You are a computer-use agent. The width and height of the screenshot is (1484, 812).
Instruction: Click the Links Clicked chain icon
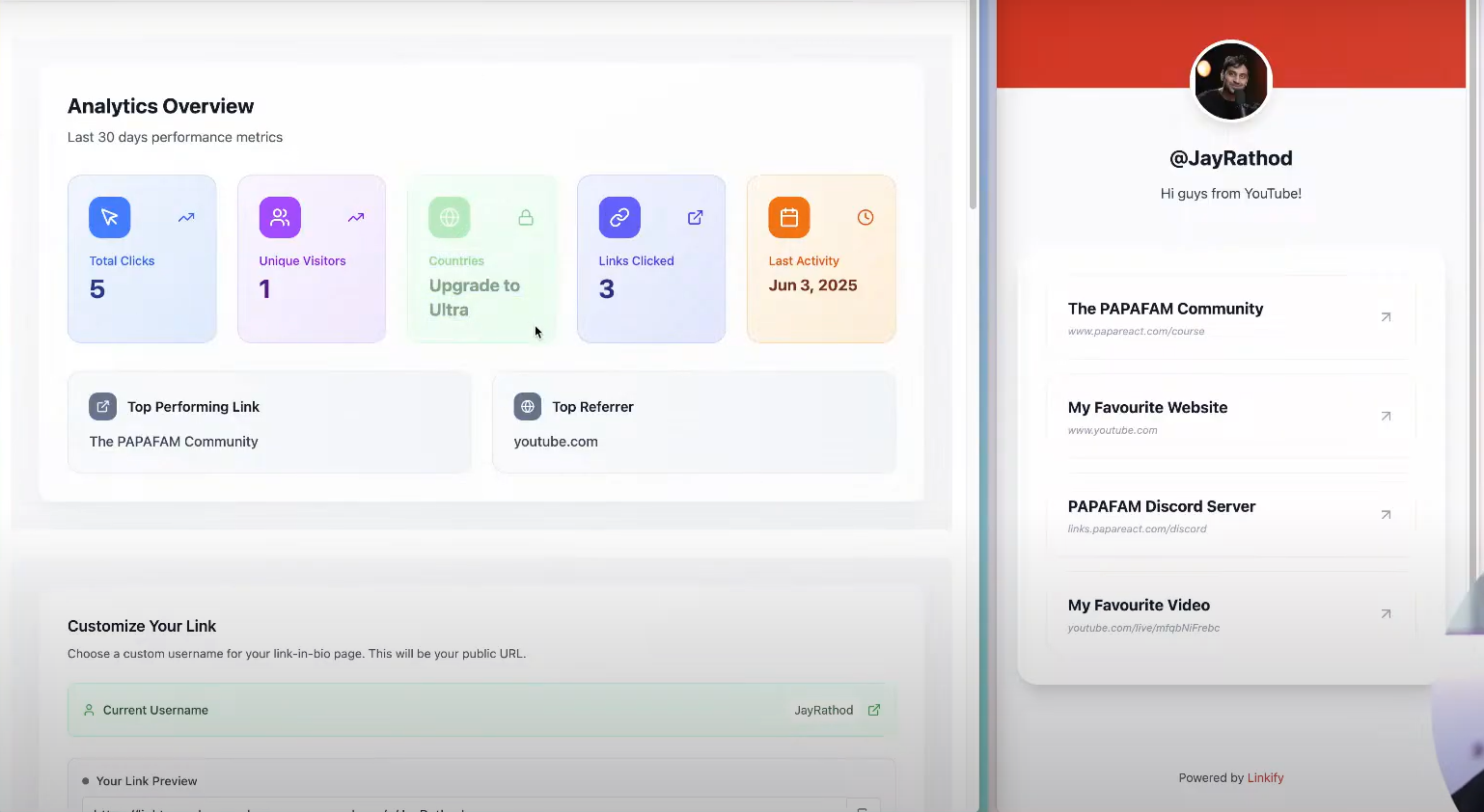619,218
